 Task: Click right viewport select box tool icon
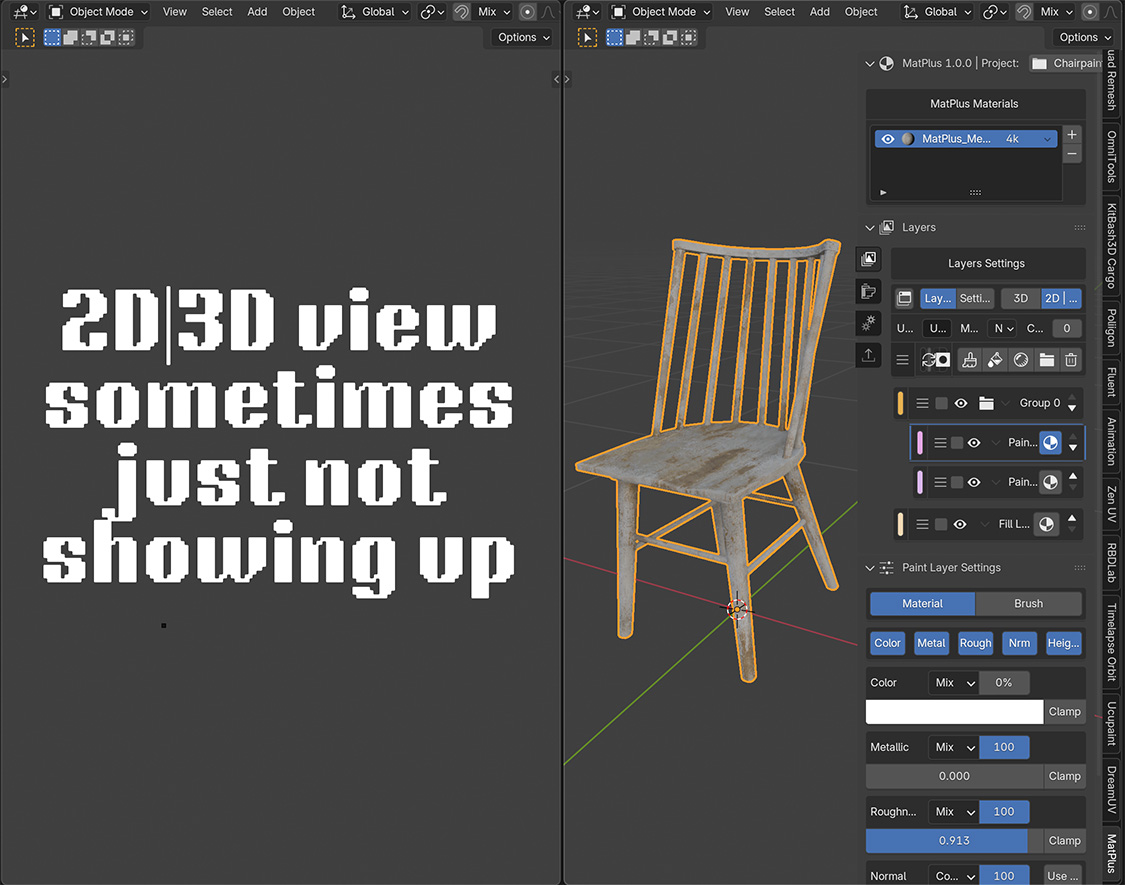[x=588, y=37]
